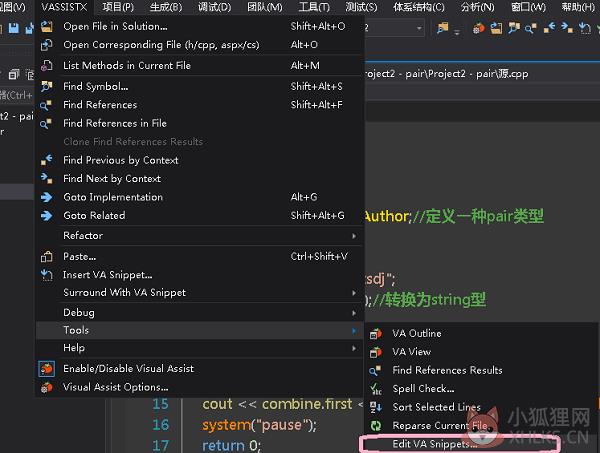
Task: Expand Surround With VA Snippet submenu arrow
Action: tap(354, 293)
